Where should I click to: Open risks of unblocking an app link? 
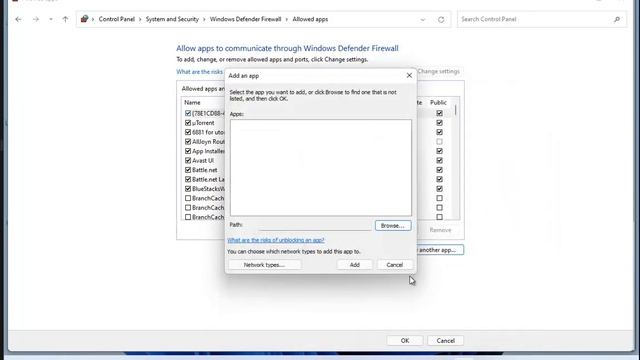coord(276,240)
